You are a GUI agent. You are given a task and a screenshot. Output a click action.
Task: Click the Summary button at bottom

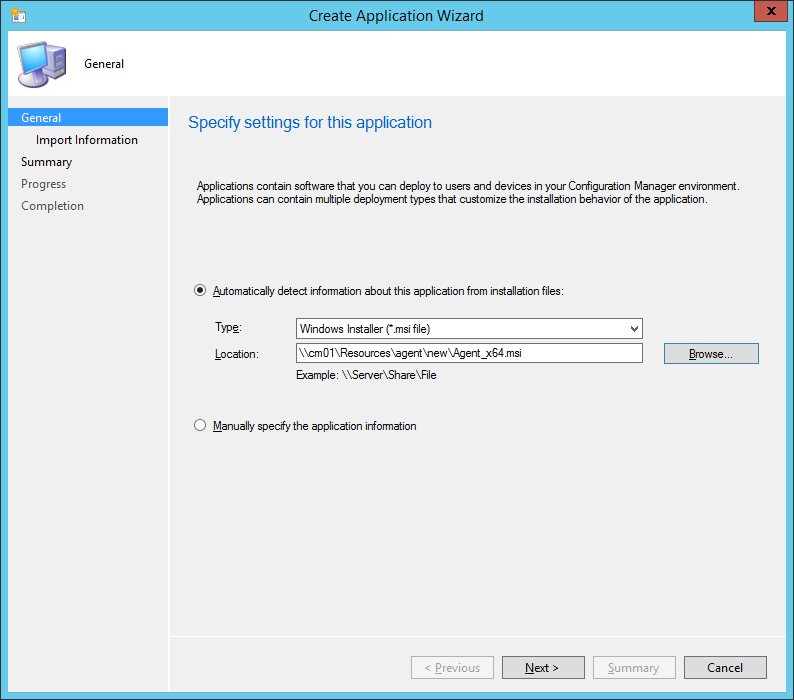coord(633,668)
